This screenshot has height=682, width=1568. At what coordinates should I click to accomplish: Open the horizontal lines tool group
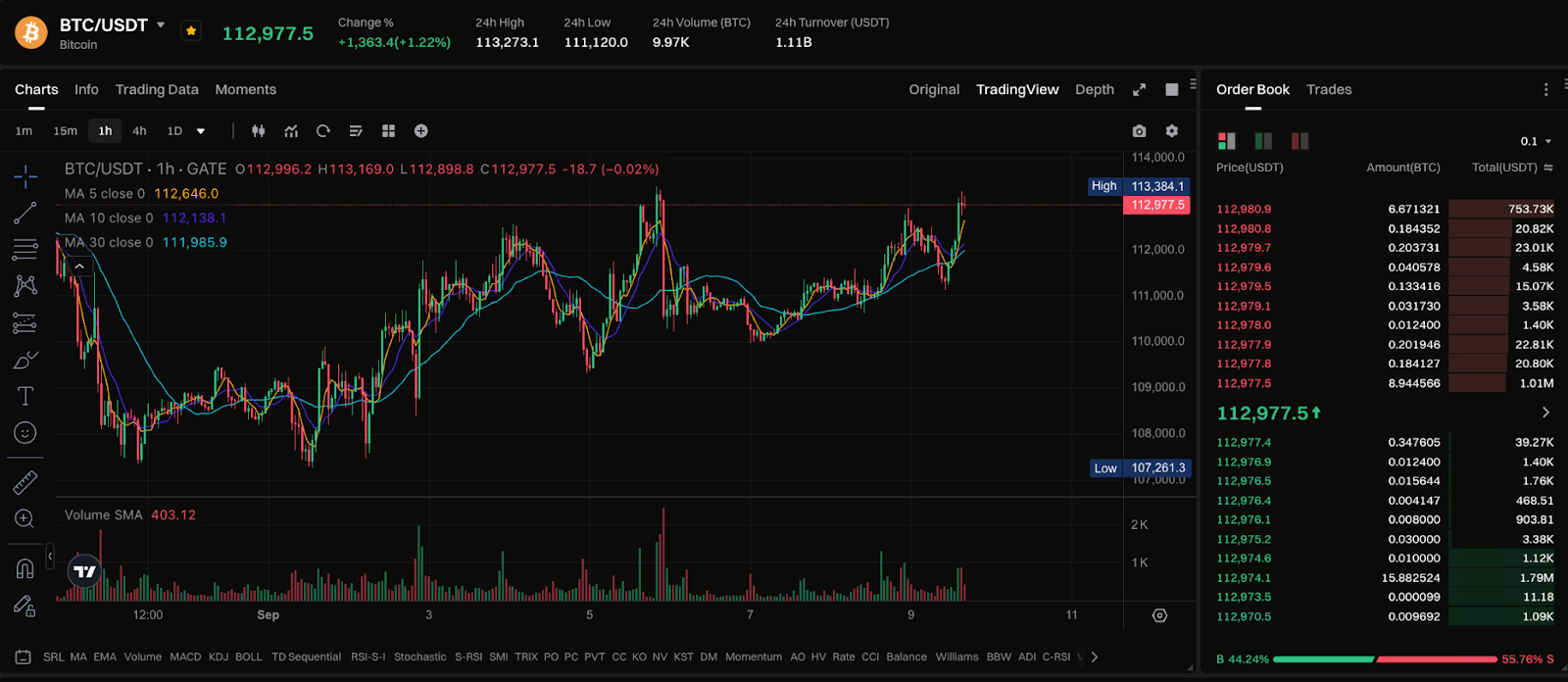25,249
